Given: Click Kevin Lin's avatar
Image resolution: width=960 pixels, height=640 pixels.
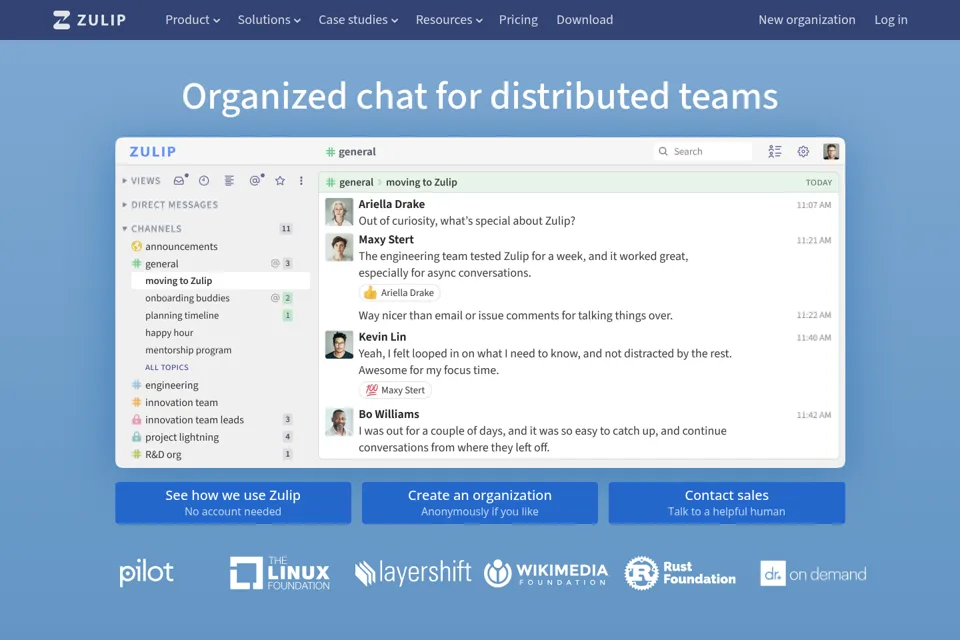Looking at the screenshot, I should 339,345.
